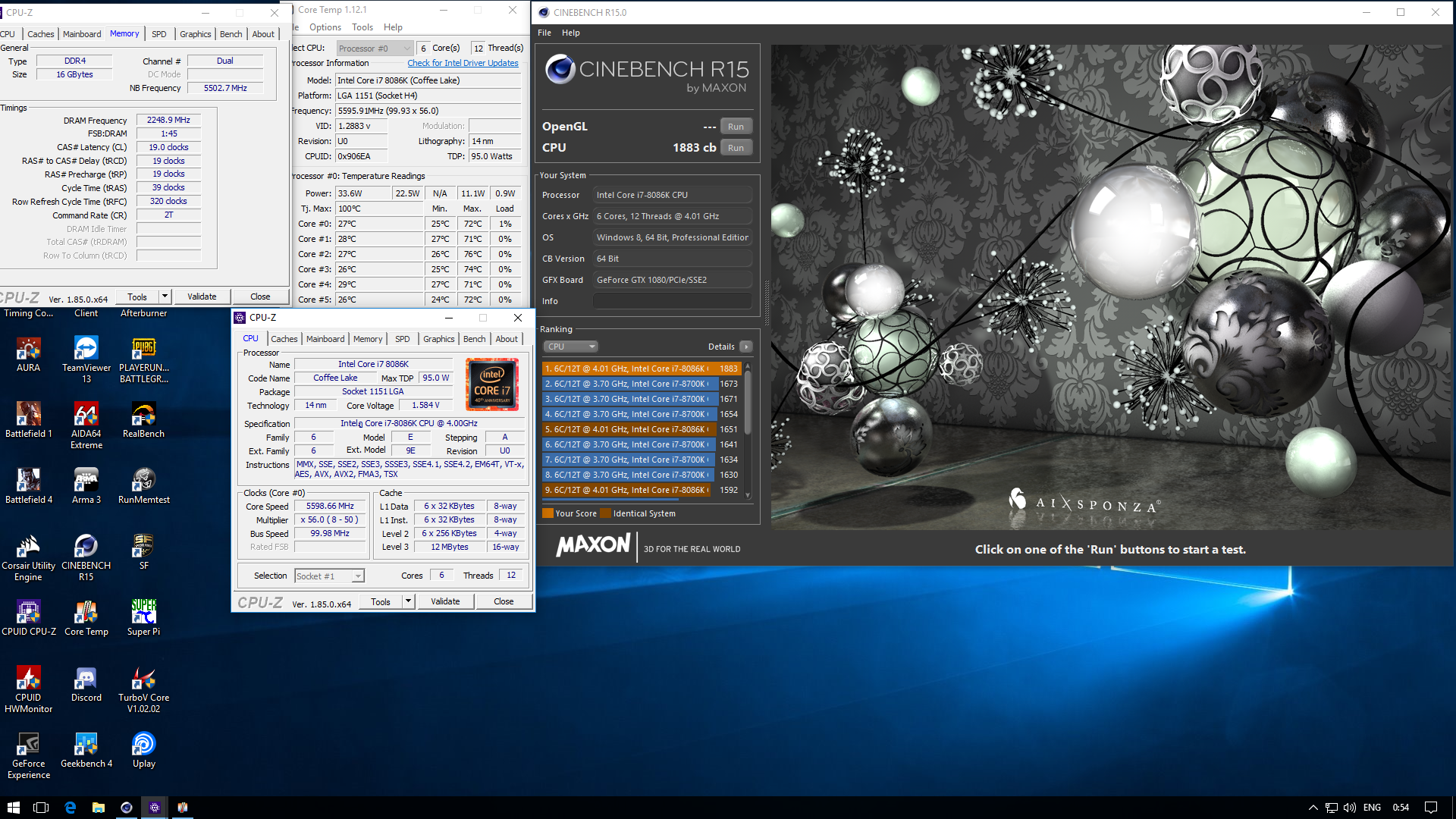The height and width of the screenshot is (819, 1456).
Task: Open TurboV Core desktop icon
Action: [144, 690]
